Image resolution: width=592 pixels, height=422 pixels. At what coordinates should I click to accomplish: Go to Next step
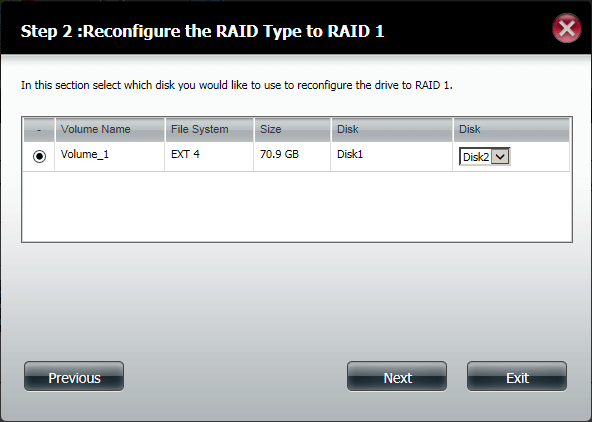coord(397,376)
